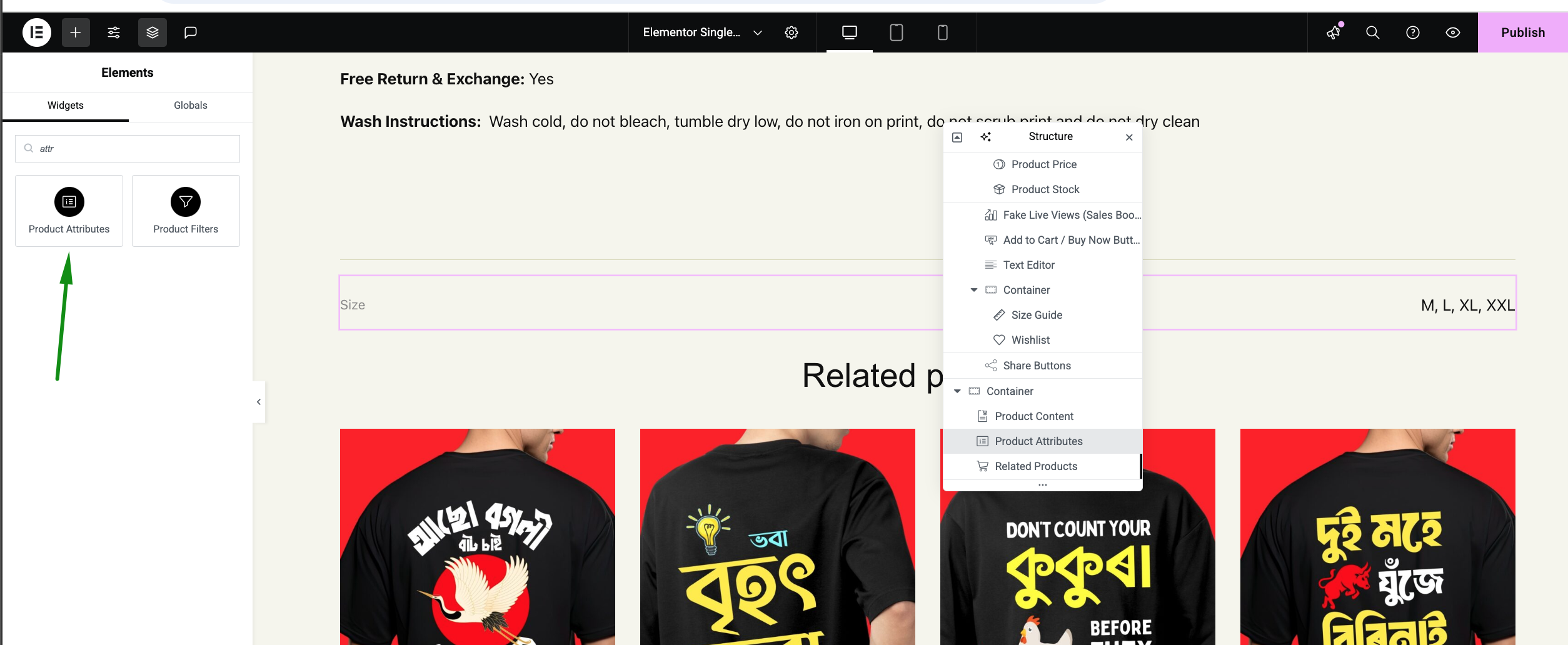Open the light bulb t-shirt product image

(778, 537)
